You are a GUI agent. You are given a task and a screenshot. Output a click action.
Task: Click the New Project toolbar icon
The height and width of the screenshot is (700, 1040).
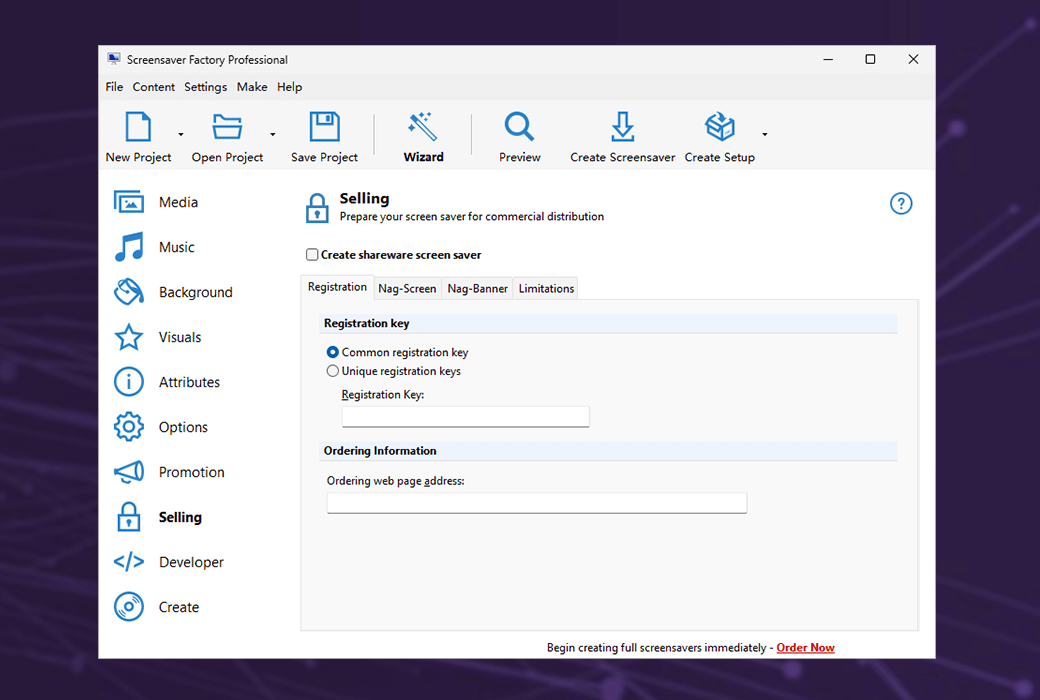138,126
